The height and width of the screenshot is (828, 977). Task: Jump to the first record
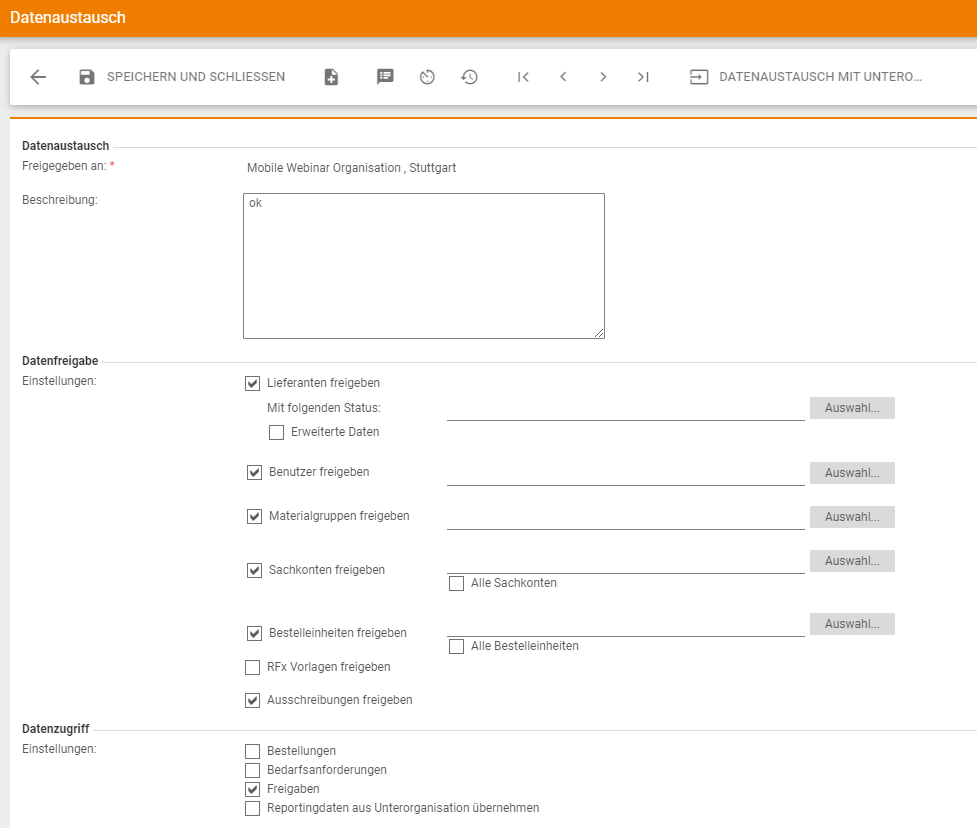coord(523,77)
